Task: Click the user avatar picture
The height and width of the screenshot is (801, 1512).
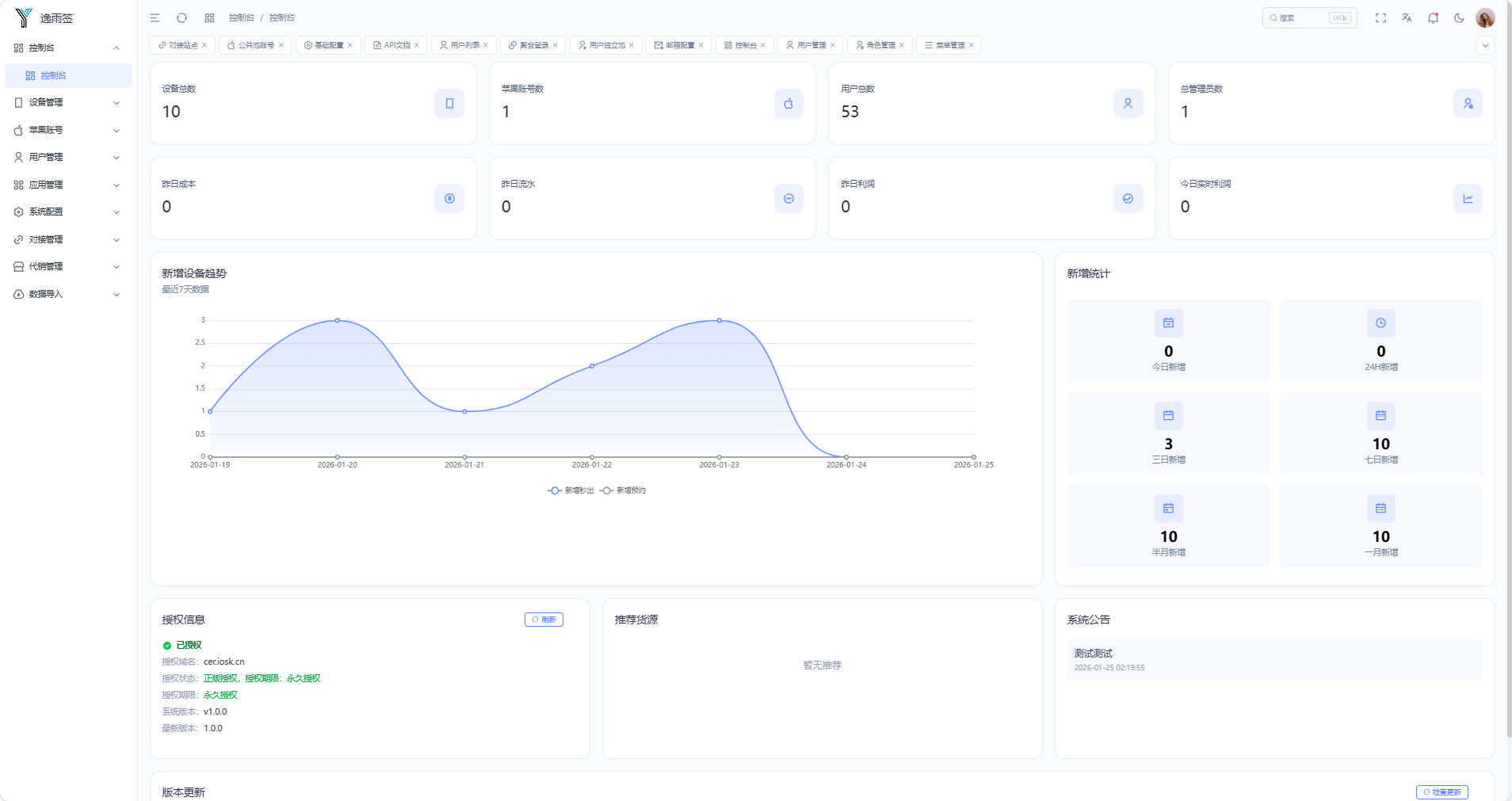Action: [x=1485, y=17]
